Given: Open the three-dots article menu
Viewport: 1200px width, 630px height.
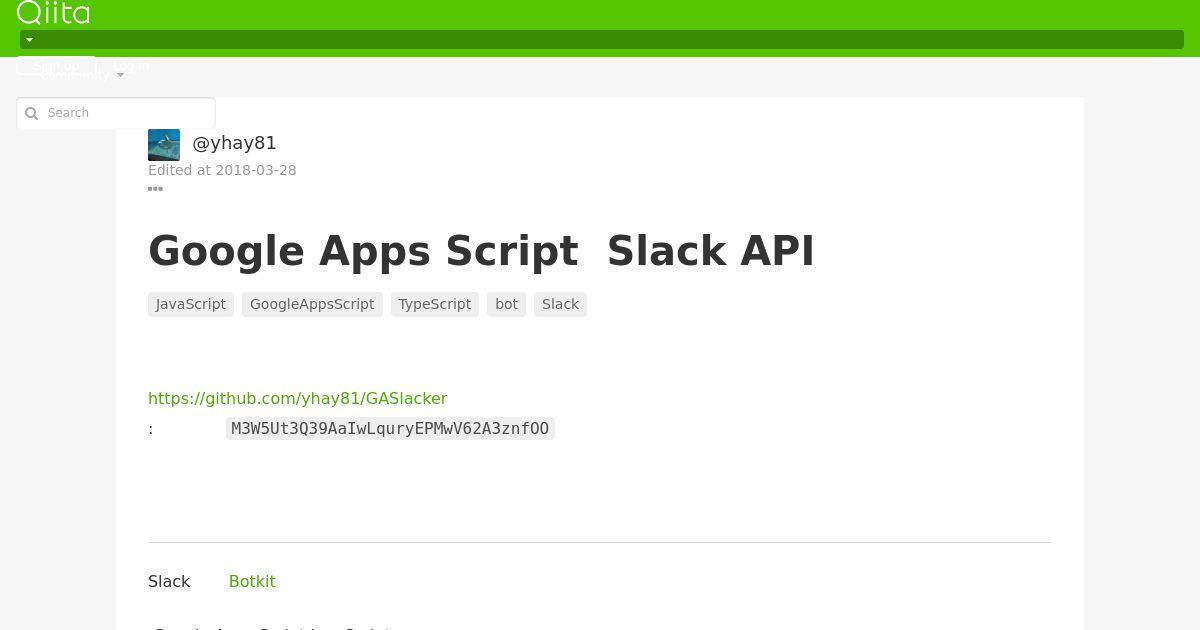Looking at the screenshot, I should (x=155, y=188).
